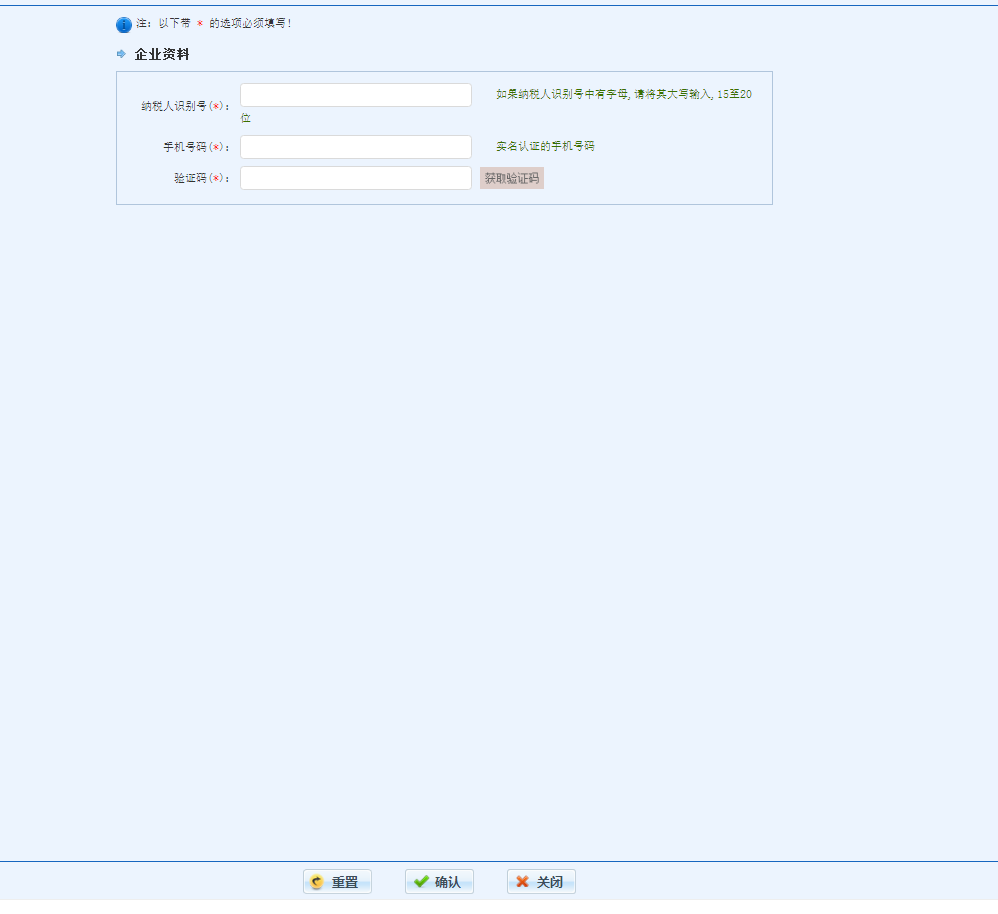Click the blue info icon beside the note
This screenshot has height=914, width=998.
point(123,24)
